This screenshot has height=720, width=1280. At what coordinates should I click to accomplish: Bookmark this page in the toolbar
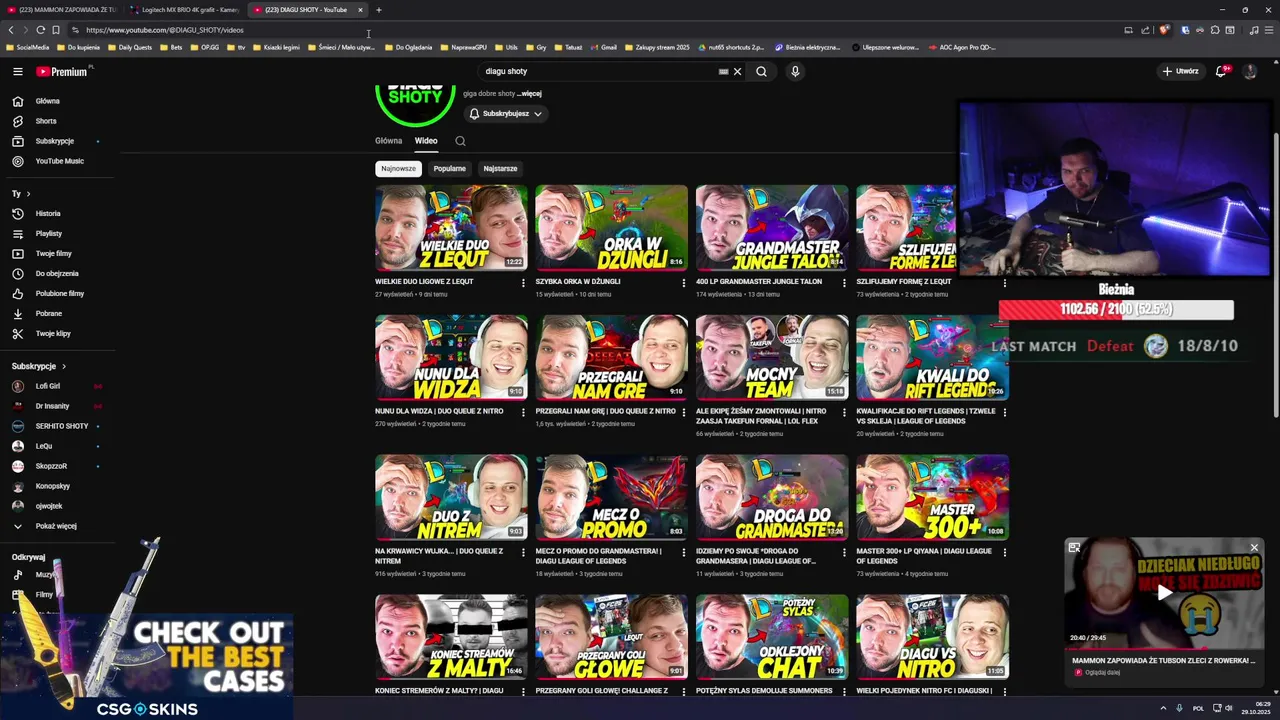pos(55,30)
